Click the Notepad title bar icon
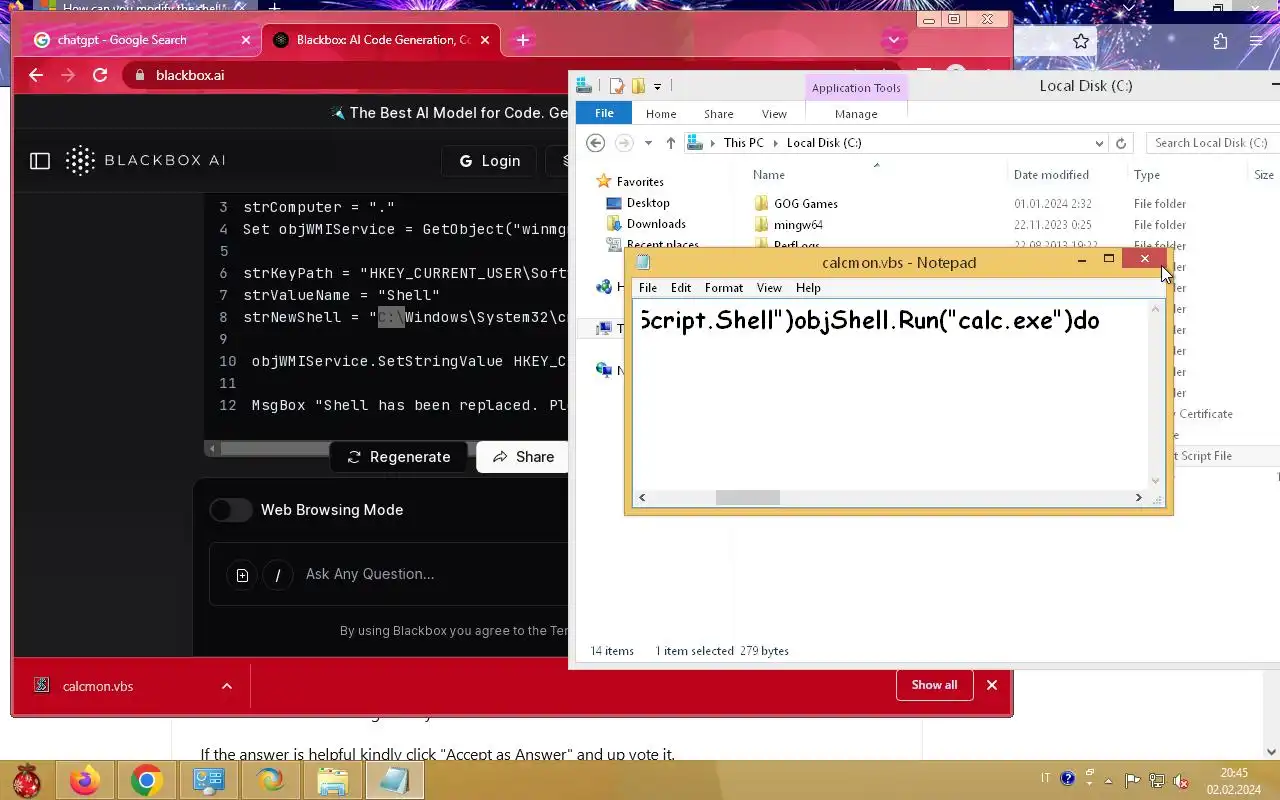This screenshot has height=800, width=1280. point(643,263)
